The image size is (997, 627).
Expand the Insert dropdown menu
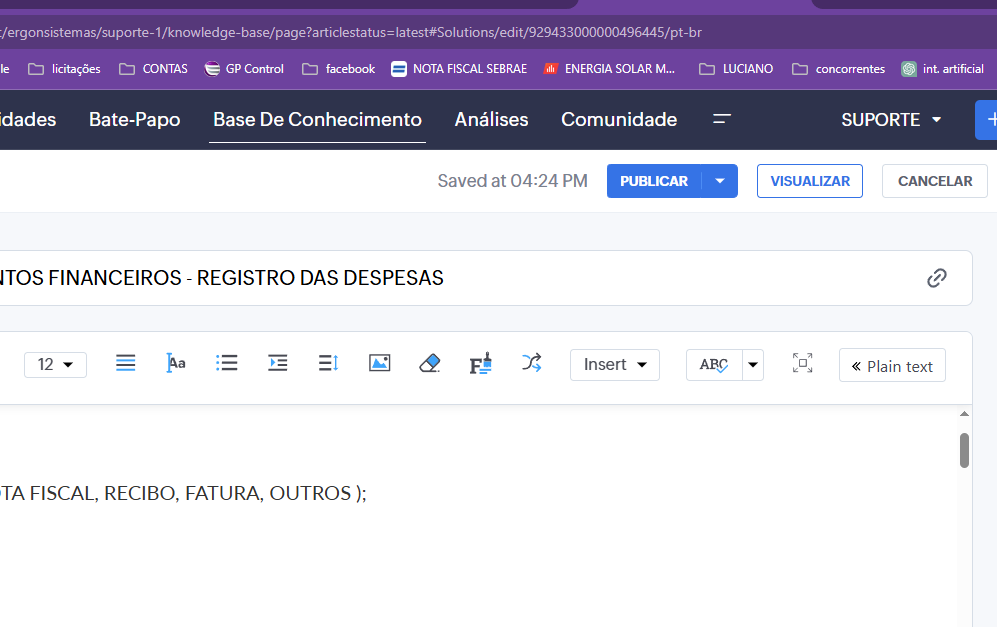click(614, 365)
